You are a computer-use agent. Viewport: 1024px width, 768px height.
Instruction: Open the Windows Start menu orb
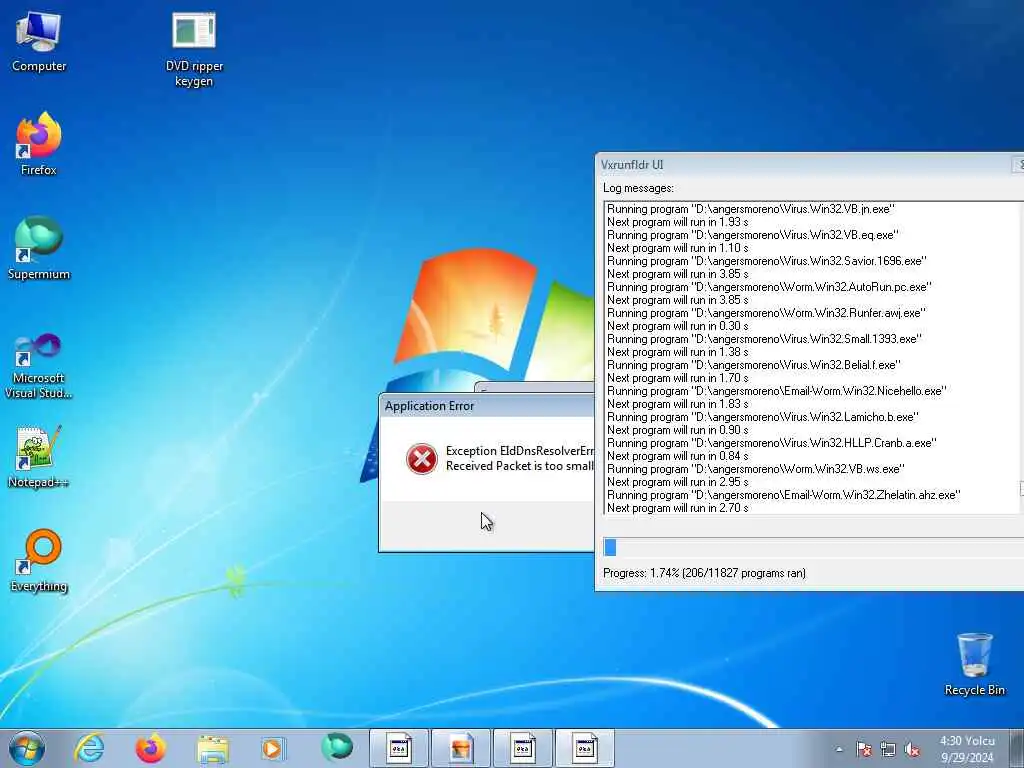(27, 748)
